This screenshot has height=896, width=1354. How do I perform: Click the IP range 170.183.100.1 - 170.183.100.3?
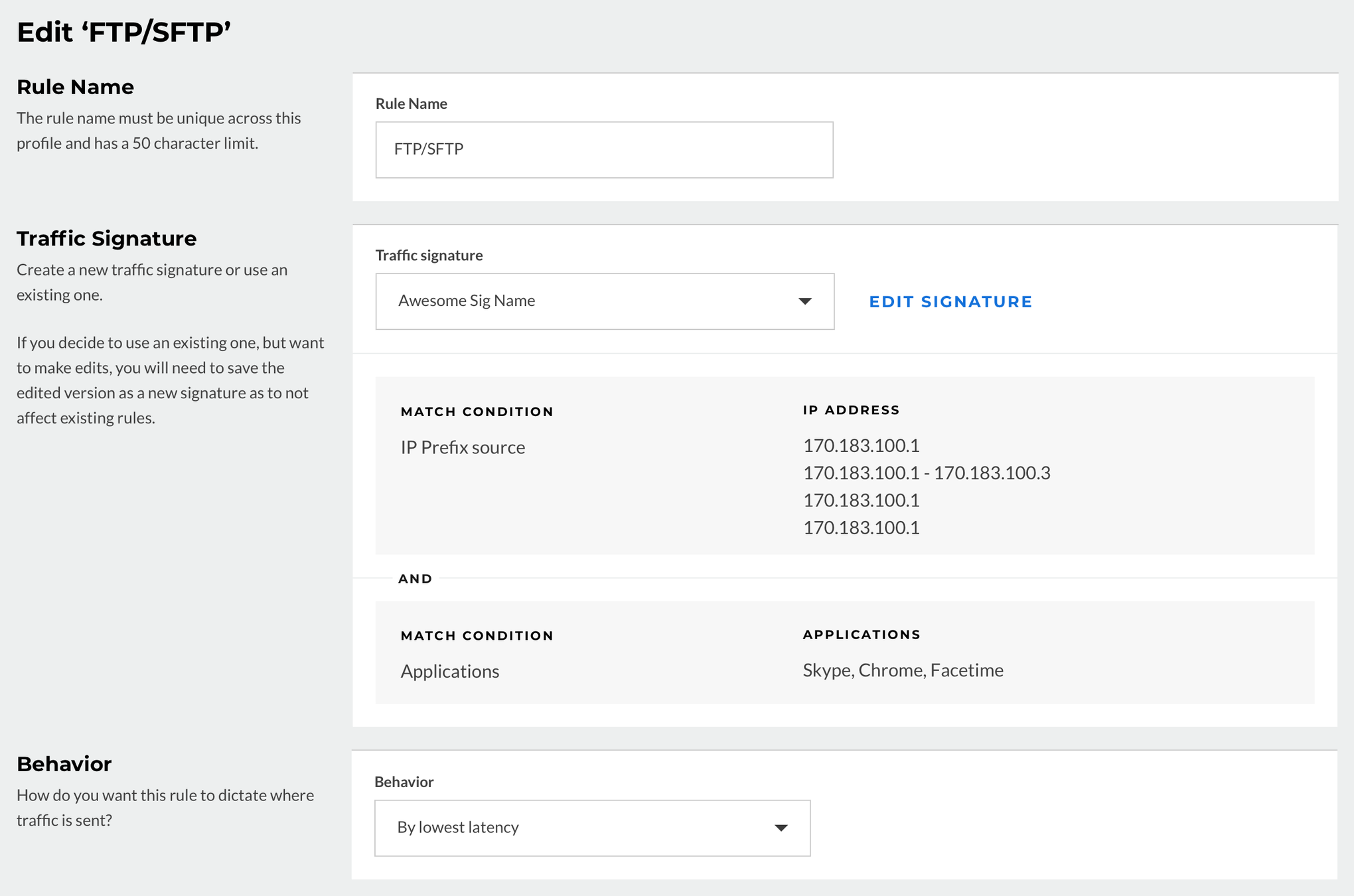coord(926,473)
